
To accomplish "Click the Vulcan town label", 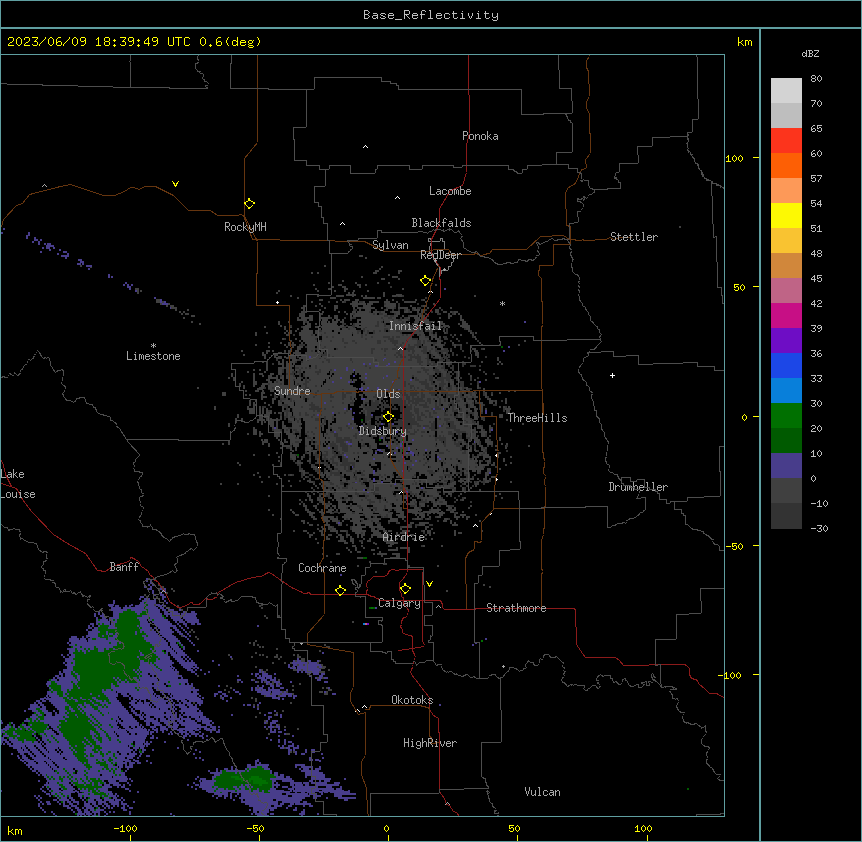I will tap(542, 792).
